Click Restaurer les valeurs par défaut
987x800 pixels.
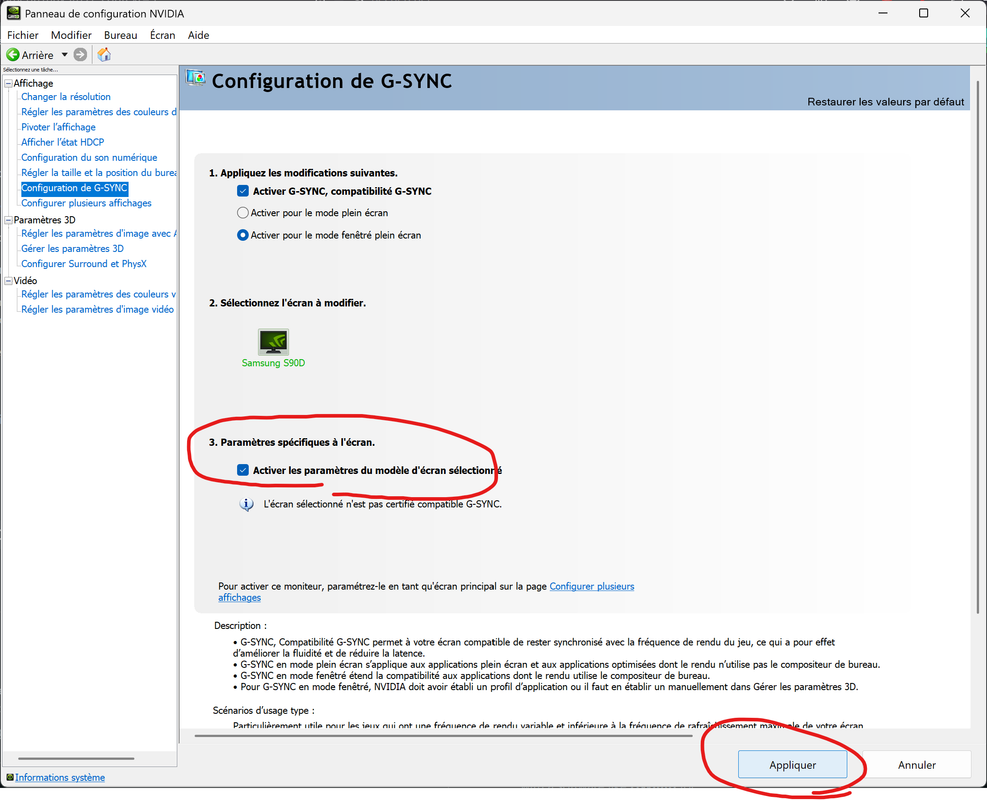point(886,101)
